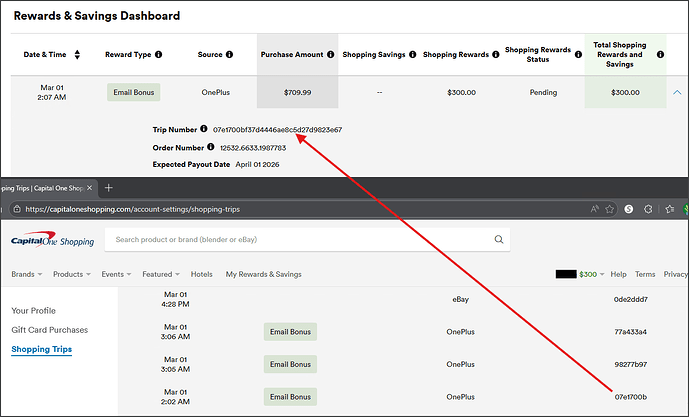Click the Trip Number info icon

pyautogui.click(x=204, y=129)
